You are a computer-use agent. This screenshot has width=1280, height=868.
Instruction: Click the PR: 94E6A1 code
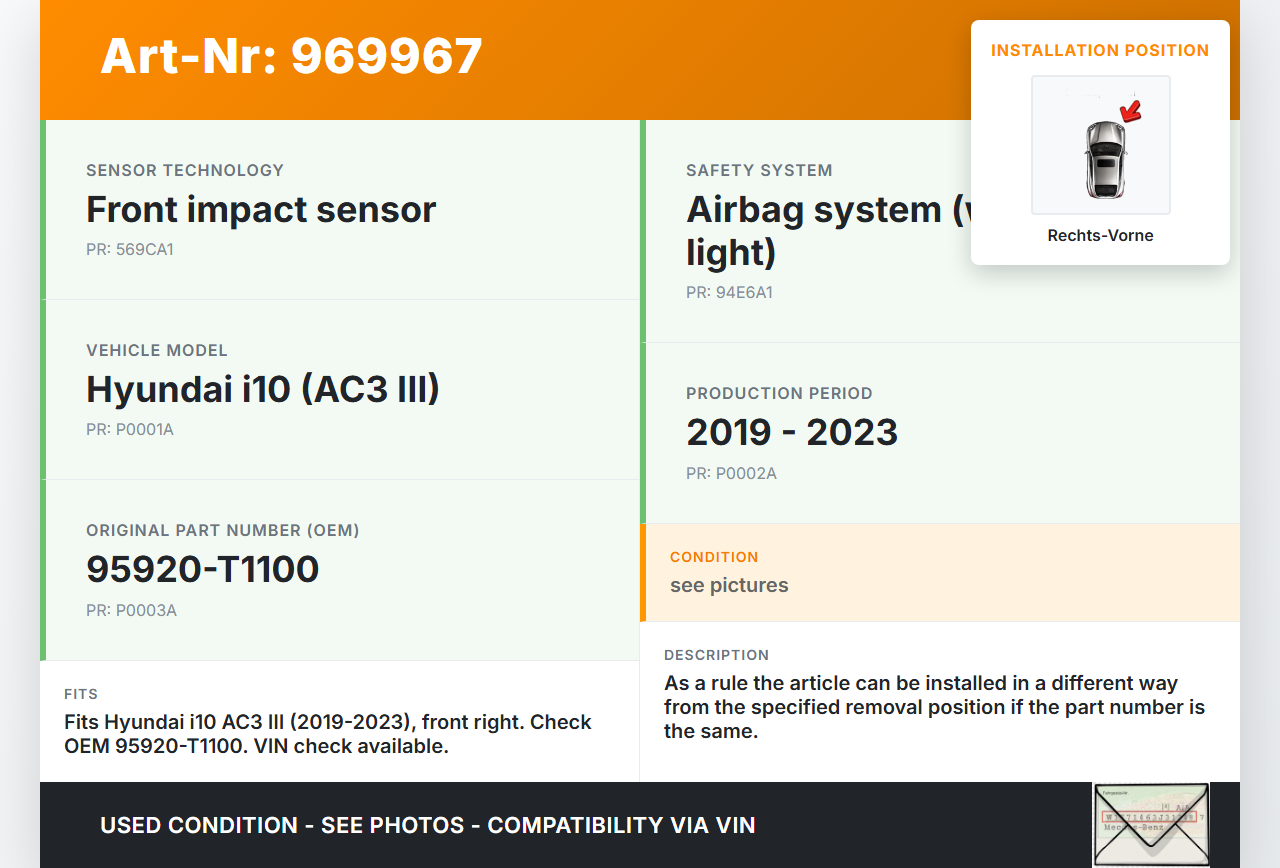[x=729, y=293]
